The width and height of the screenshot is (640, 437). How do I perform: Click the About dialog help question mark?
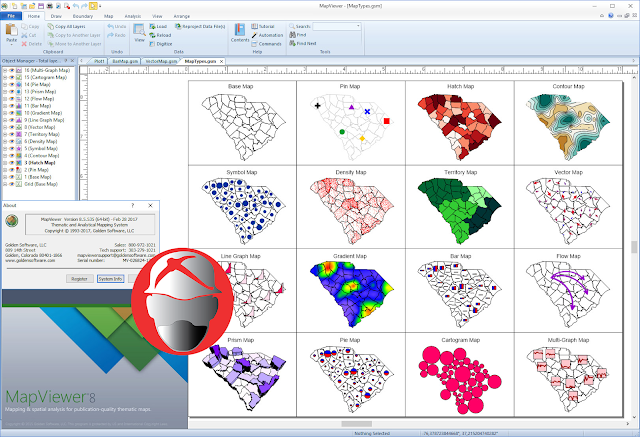pyautogui.click(x=133, y=205)
